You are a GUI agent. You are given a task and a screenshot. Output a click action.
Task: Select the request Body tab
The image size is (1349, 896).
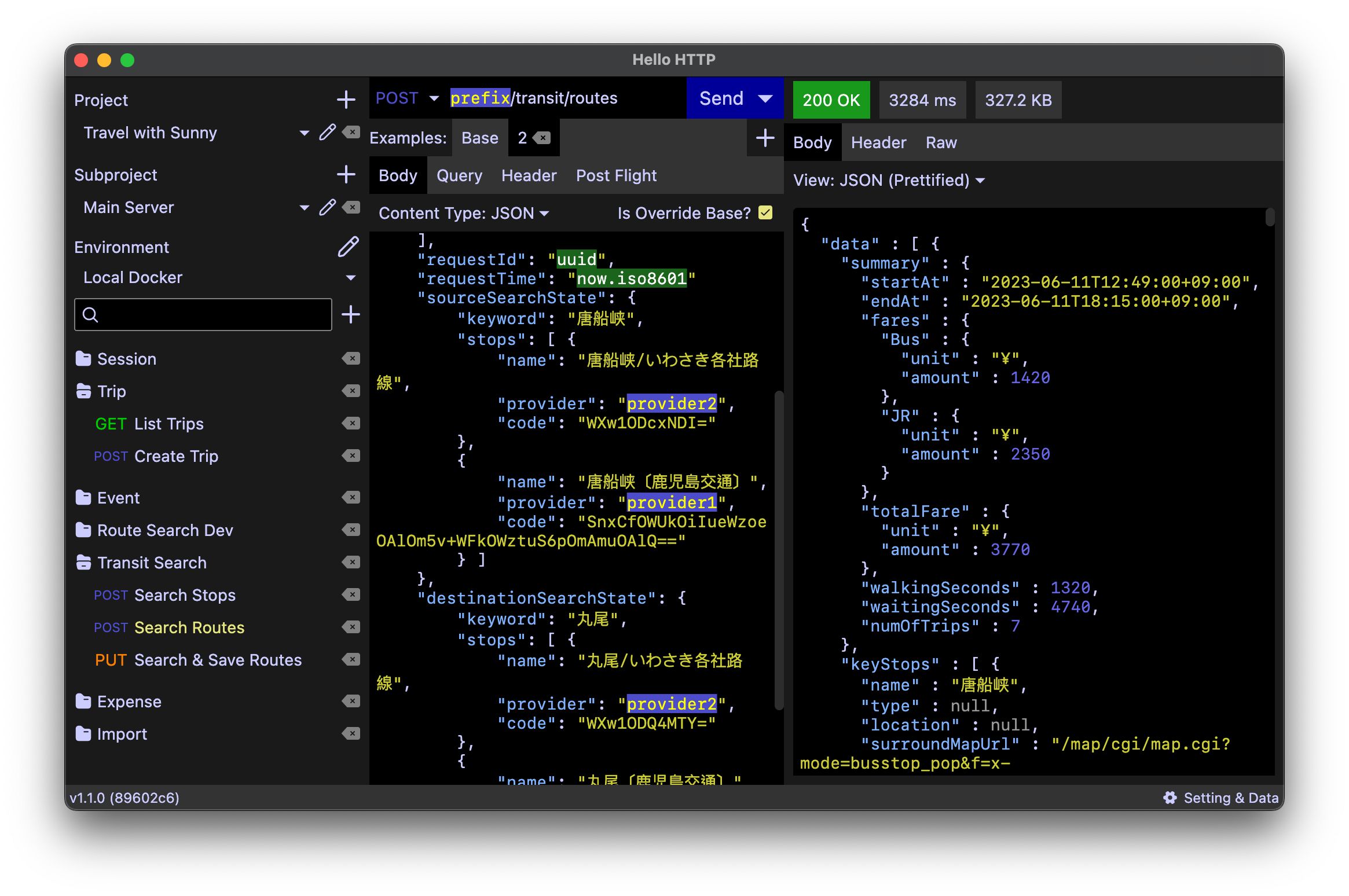pos(398,175)
